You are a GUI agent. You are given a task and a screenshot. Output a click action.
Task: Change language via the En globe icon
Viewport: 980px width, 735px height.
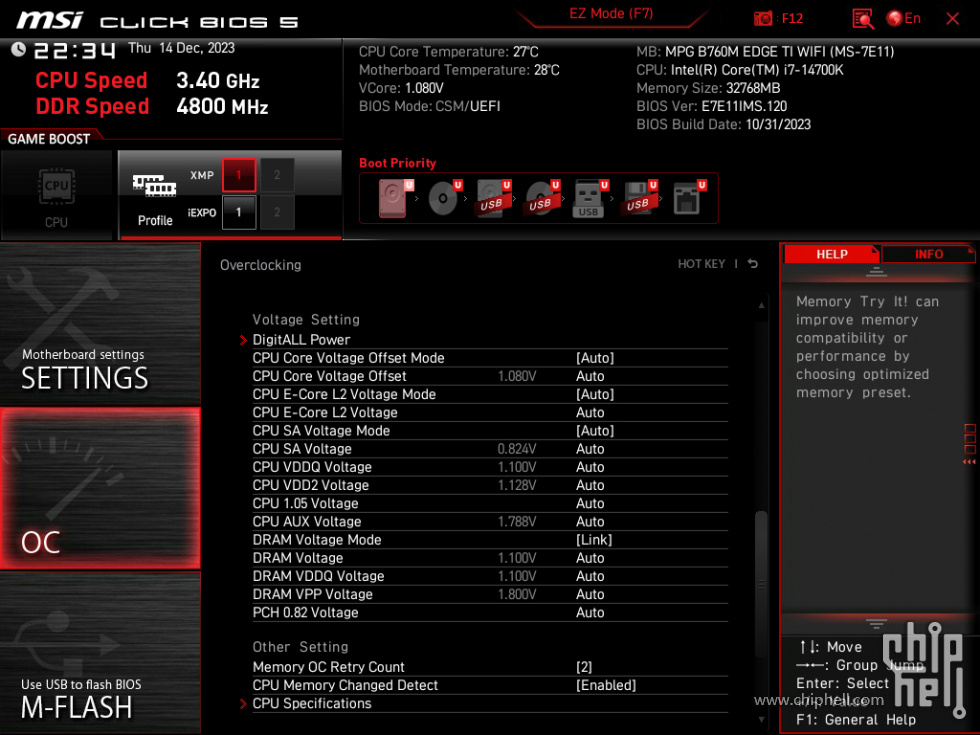tap(904, 18)
